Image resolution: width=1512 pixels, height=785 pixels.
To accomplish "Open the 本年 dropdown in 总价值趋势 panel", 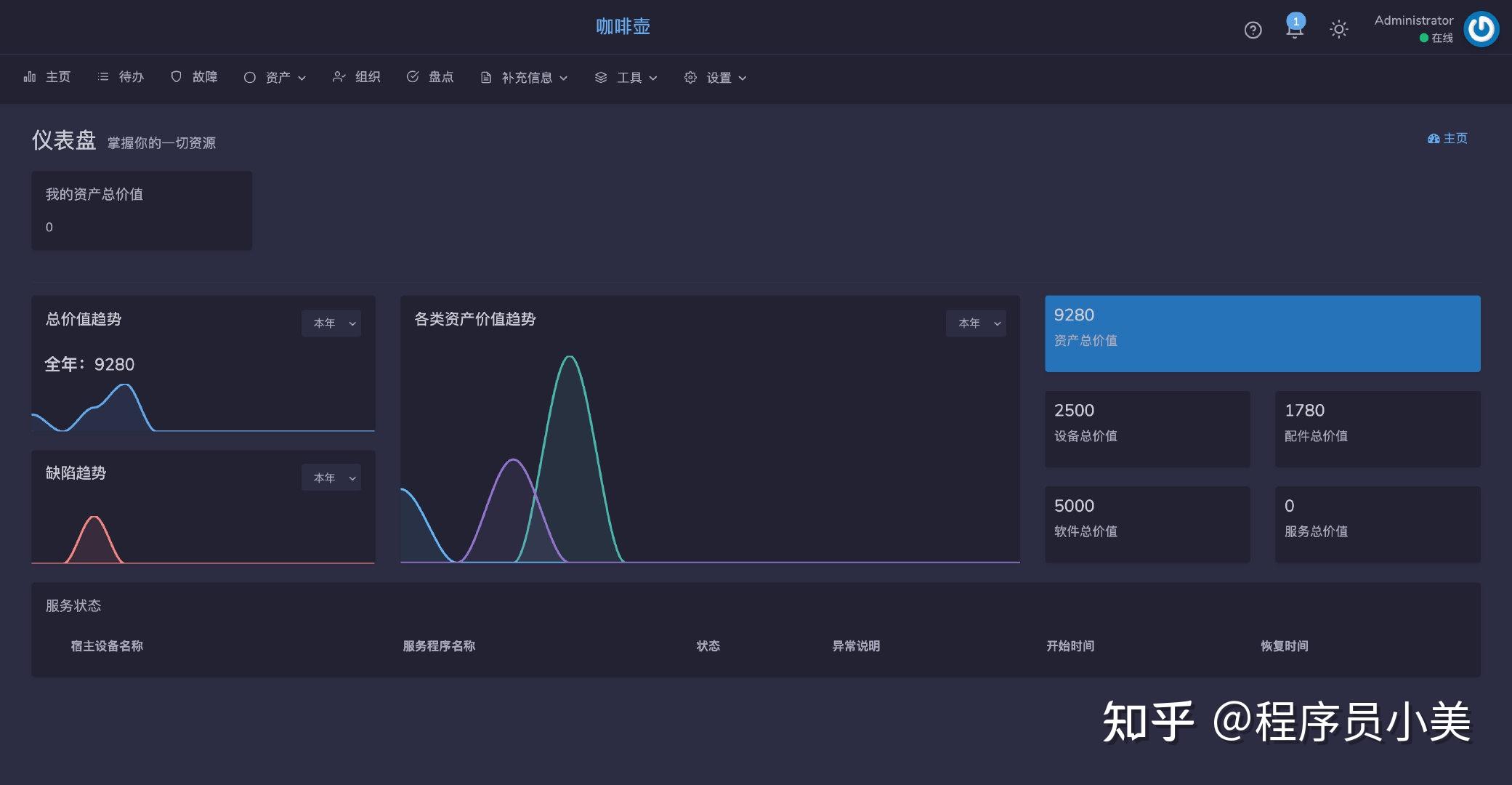I will pos(331,323).
